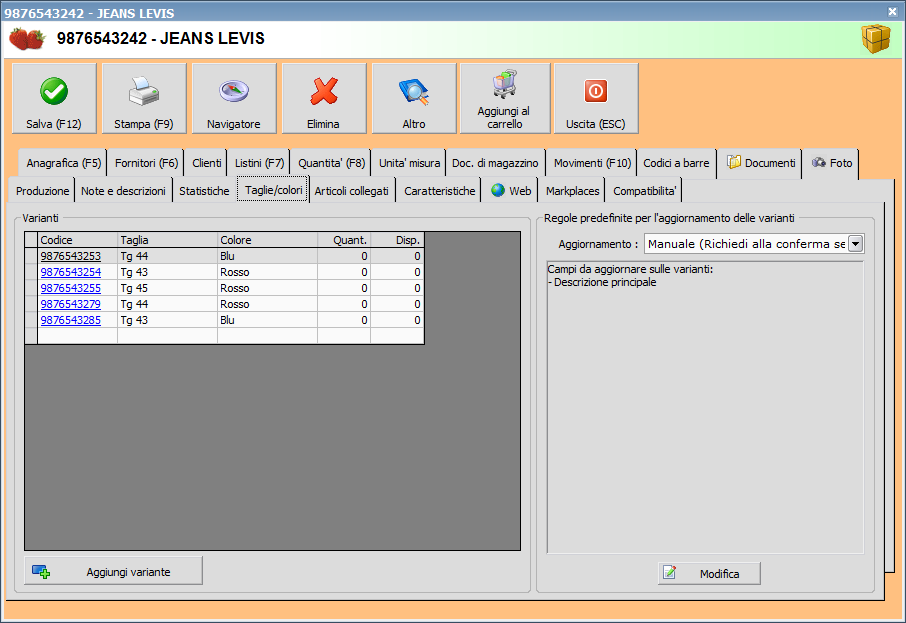Open the Unita' misura tab
The height and width of the screenshot is (623, 906).
[409, 164]
